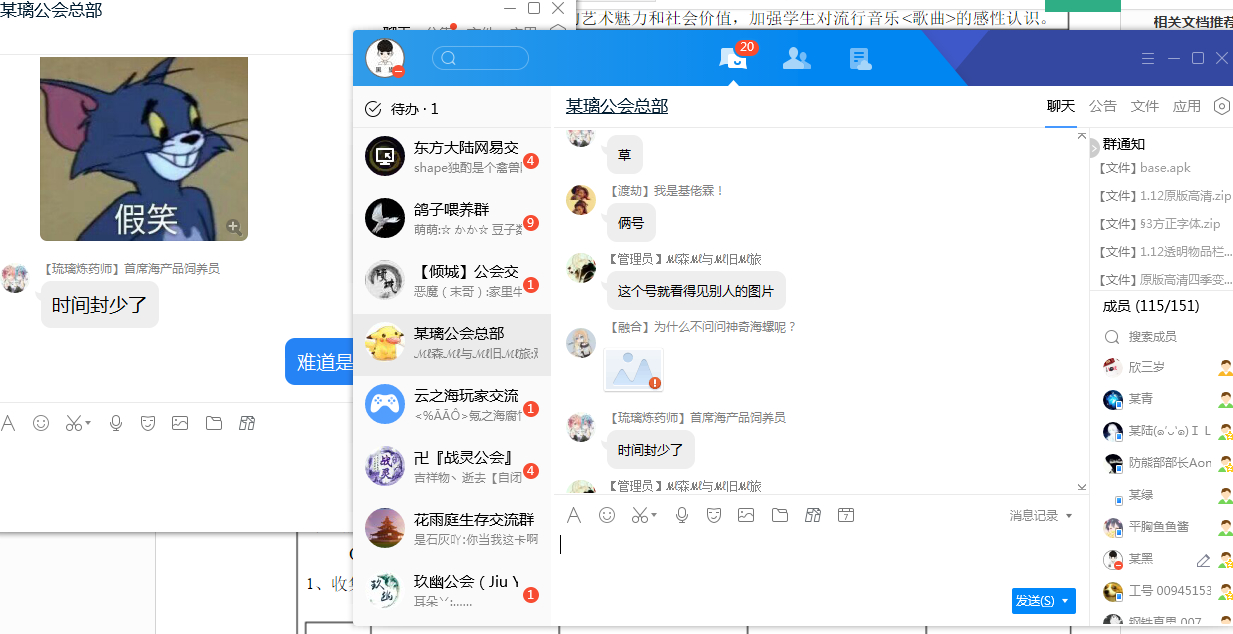Open emoji smiley in back window toolbar
1233x634 pixels.
[x=41, y=423]
